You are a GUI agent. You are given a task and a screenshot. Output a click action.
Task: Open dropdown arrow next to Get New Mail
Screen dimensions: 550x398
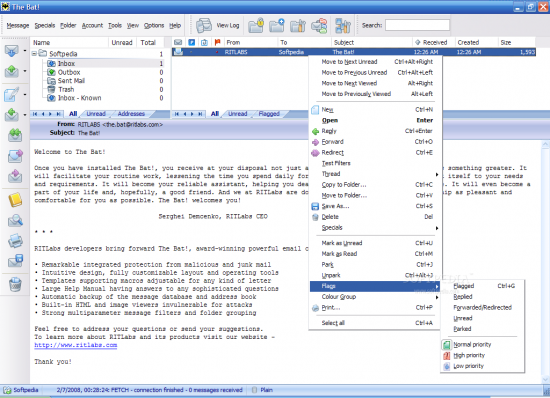(25, 51)
